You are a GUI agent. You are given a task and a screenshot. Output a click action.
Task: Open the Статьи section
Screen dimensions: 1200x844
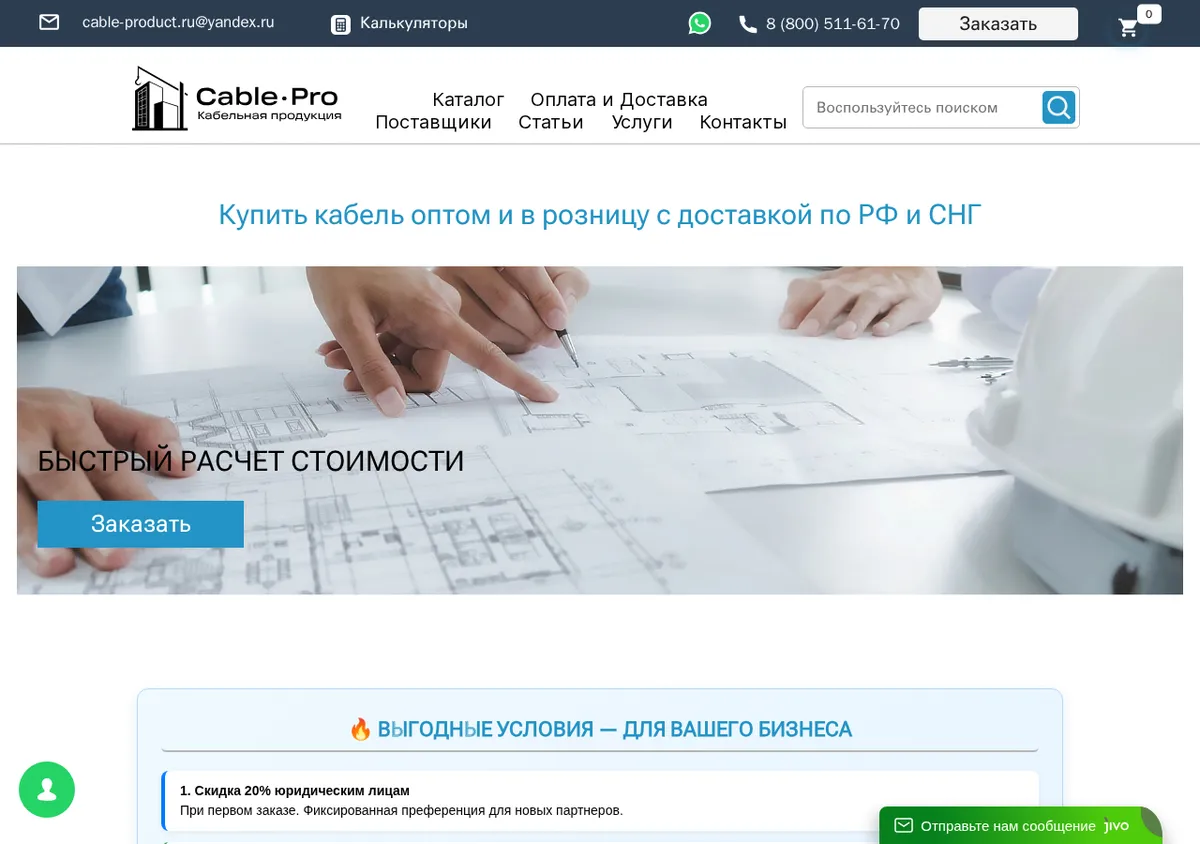(x=551, y=122)
